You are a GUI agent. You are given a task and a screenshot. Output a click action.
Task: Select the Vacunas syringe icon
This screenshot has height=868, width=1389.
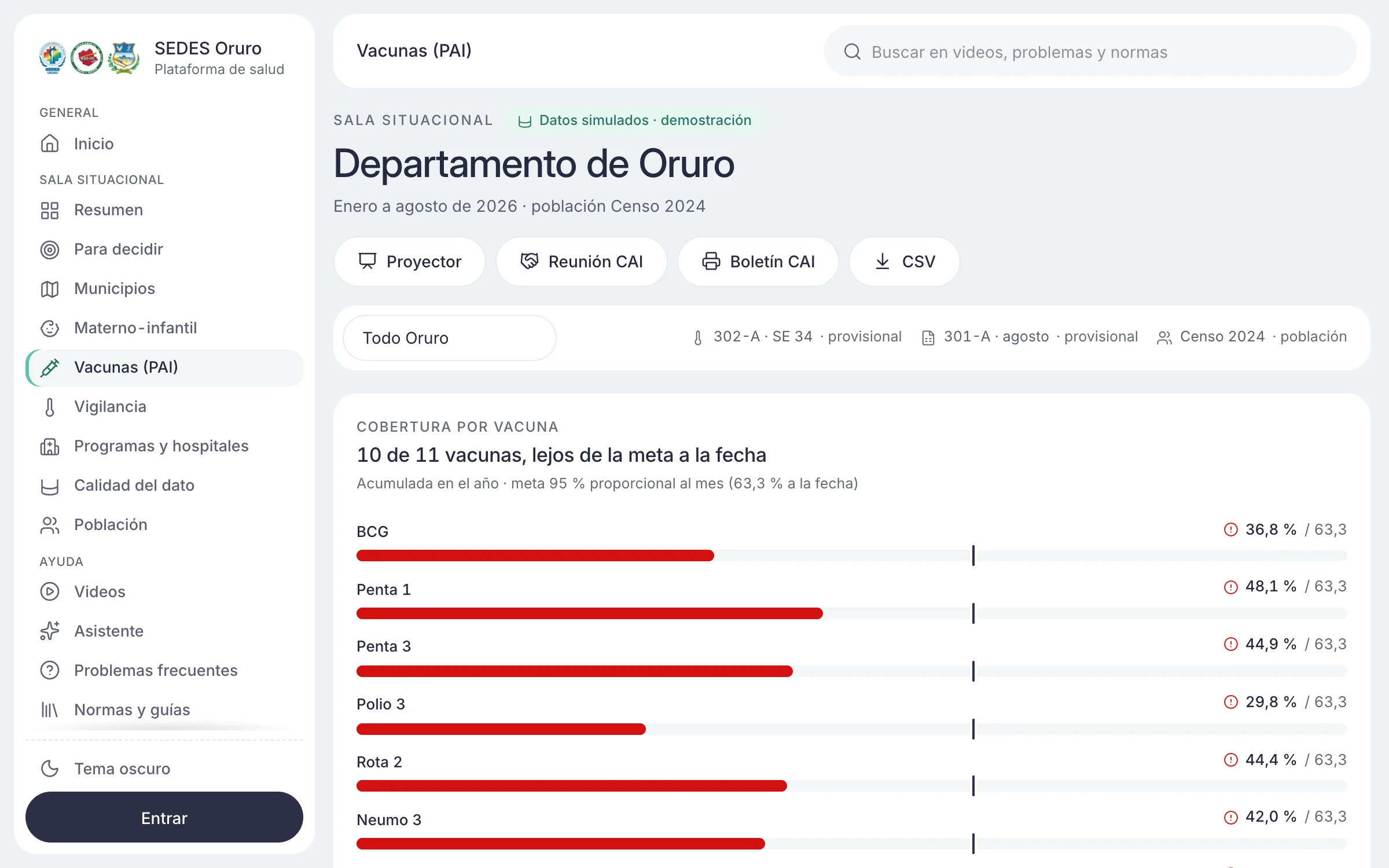(x=50, y=367)
